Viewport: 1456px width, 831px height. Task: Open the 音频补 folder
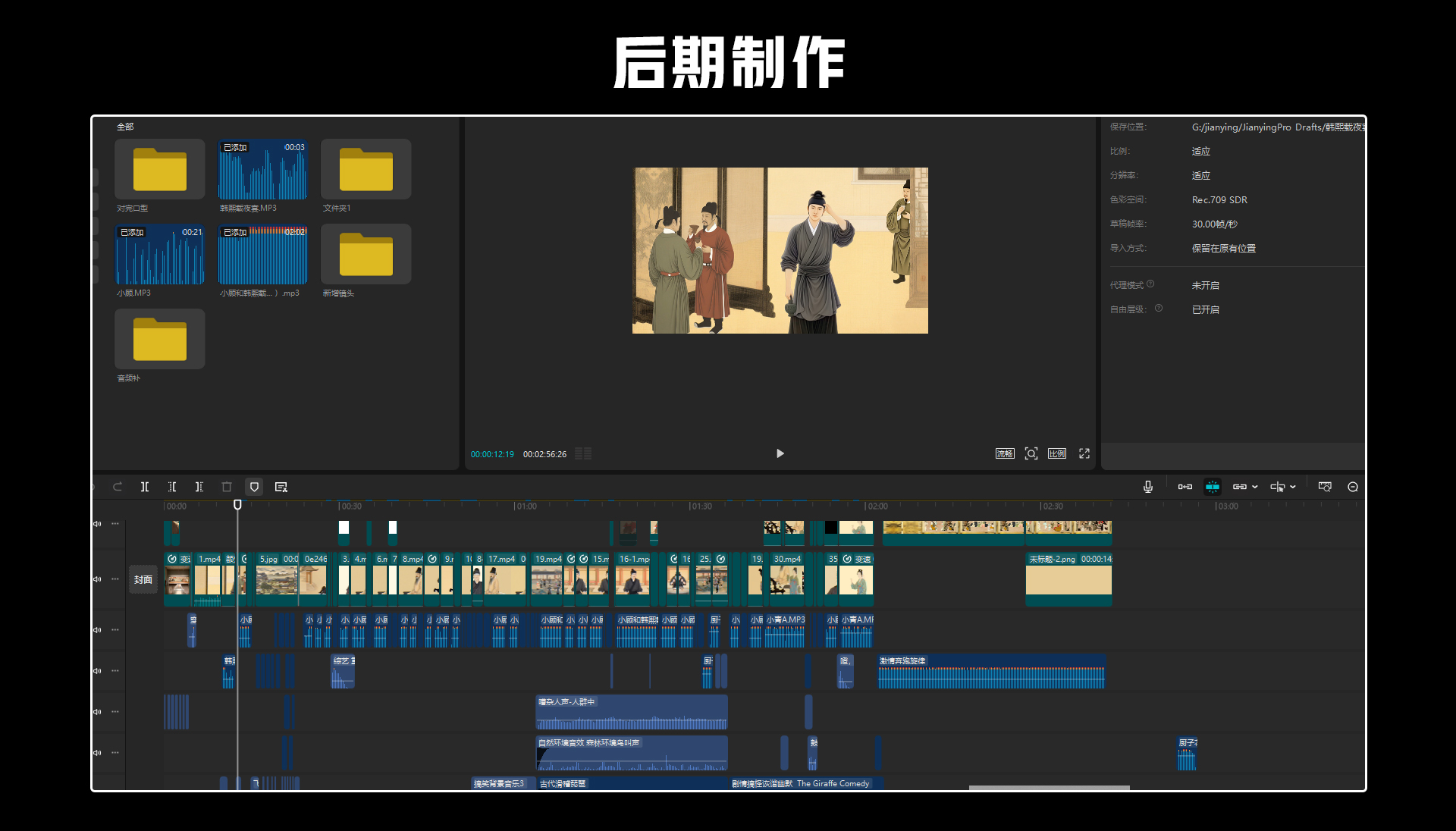(x=160, y=340)
